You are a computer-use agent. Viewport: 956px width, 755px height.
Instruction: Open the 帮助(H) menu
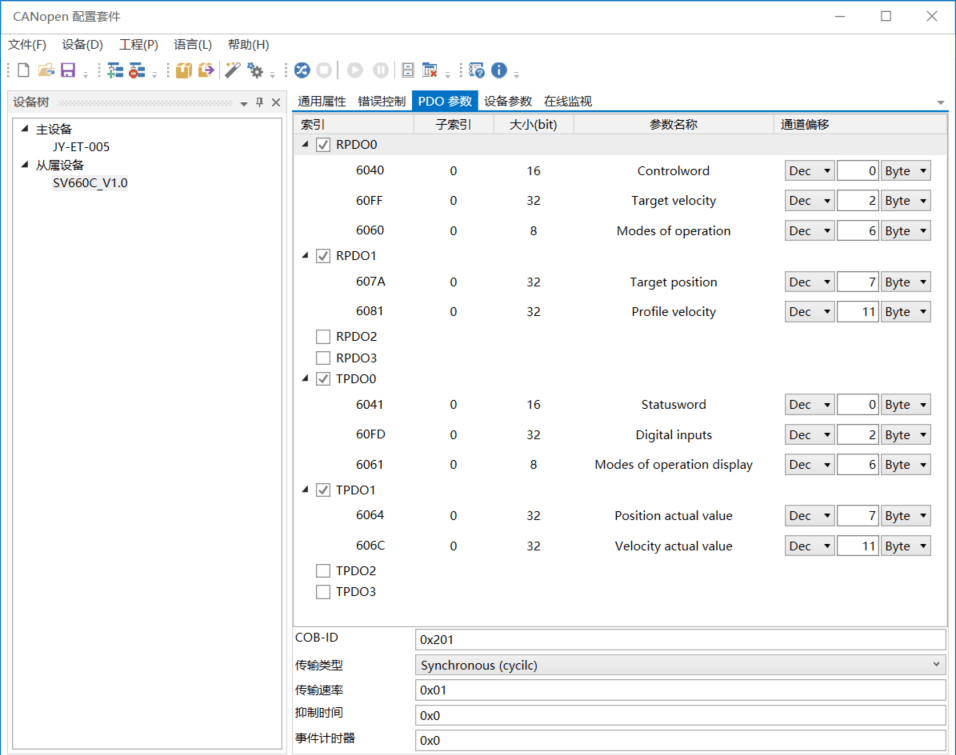click(x=248, y=45)
